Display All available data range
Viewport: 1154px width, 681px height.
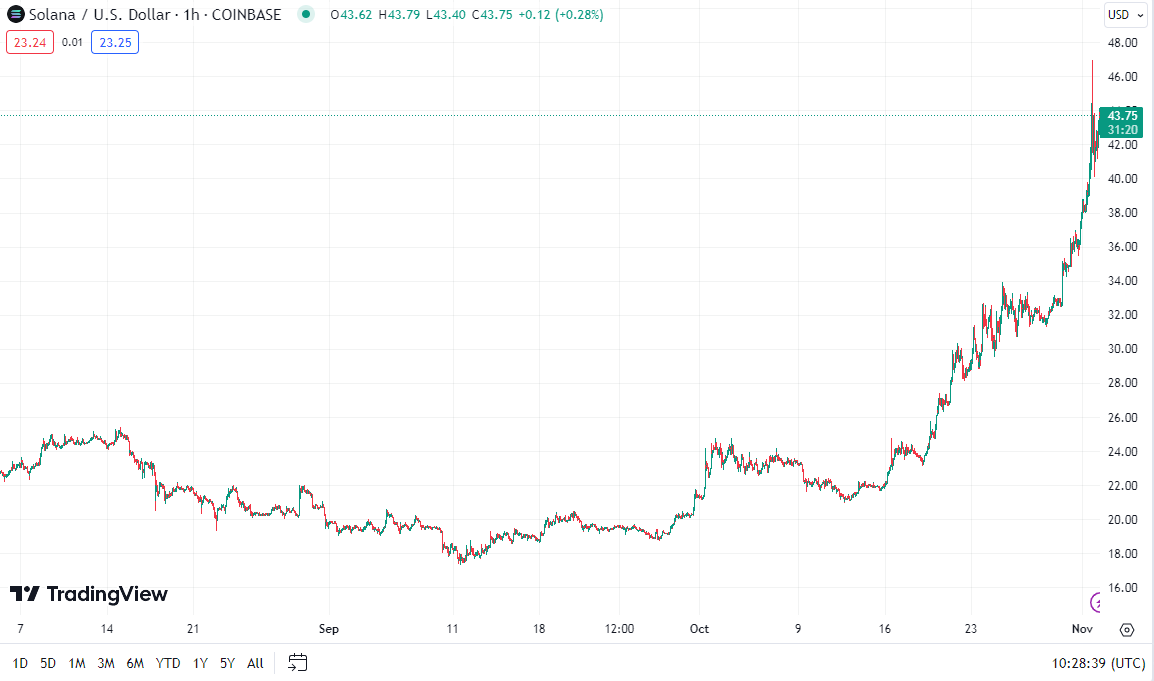(255, 662)
